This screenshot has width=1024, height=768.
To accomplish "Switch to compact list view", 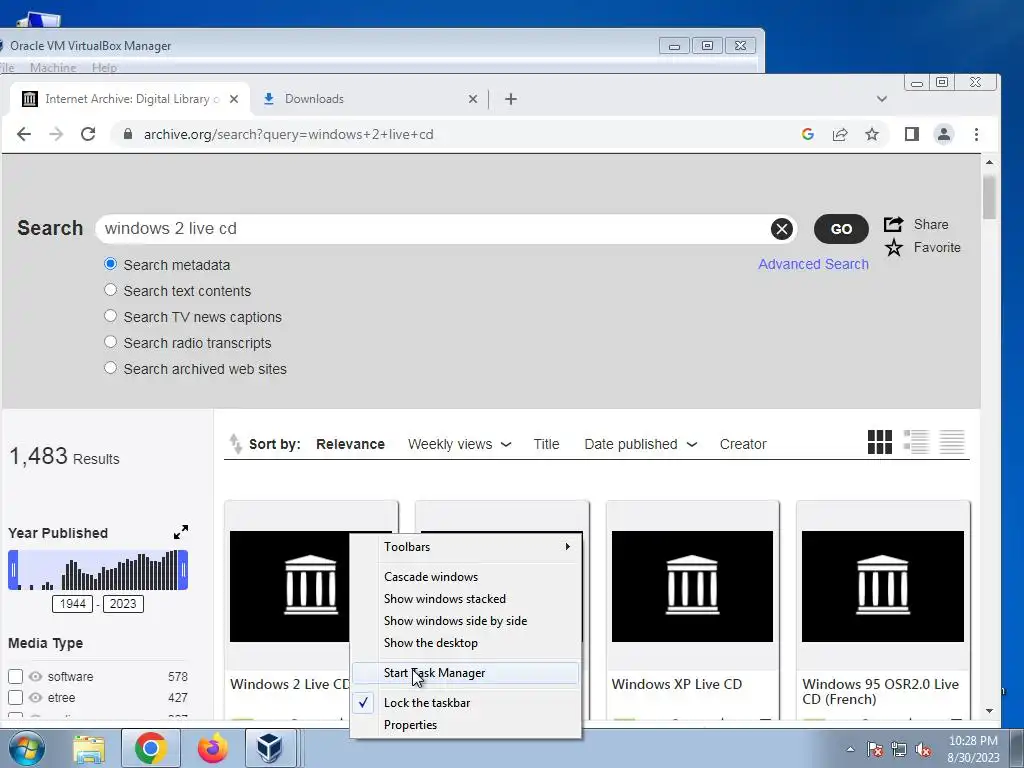I will [952, 442].
